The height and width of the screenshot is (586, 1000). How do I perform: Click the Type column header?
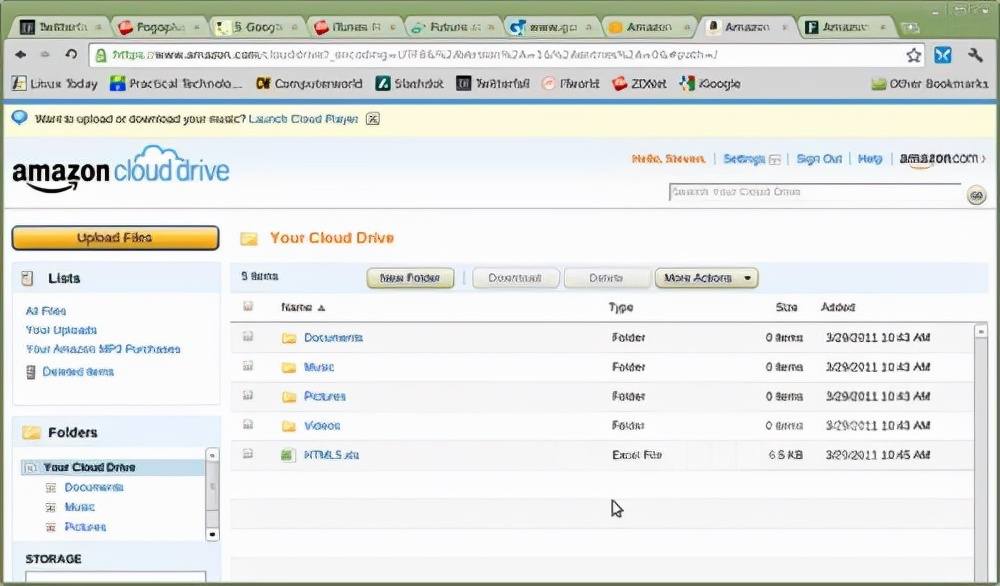pos(621,307)
